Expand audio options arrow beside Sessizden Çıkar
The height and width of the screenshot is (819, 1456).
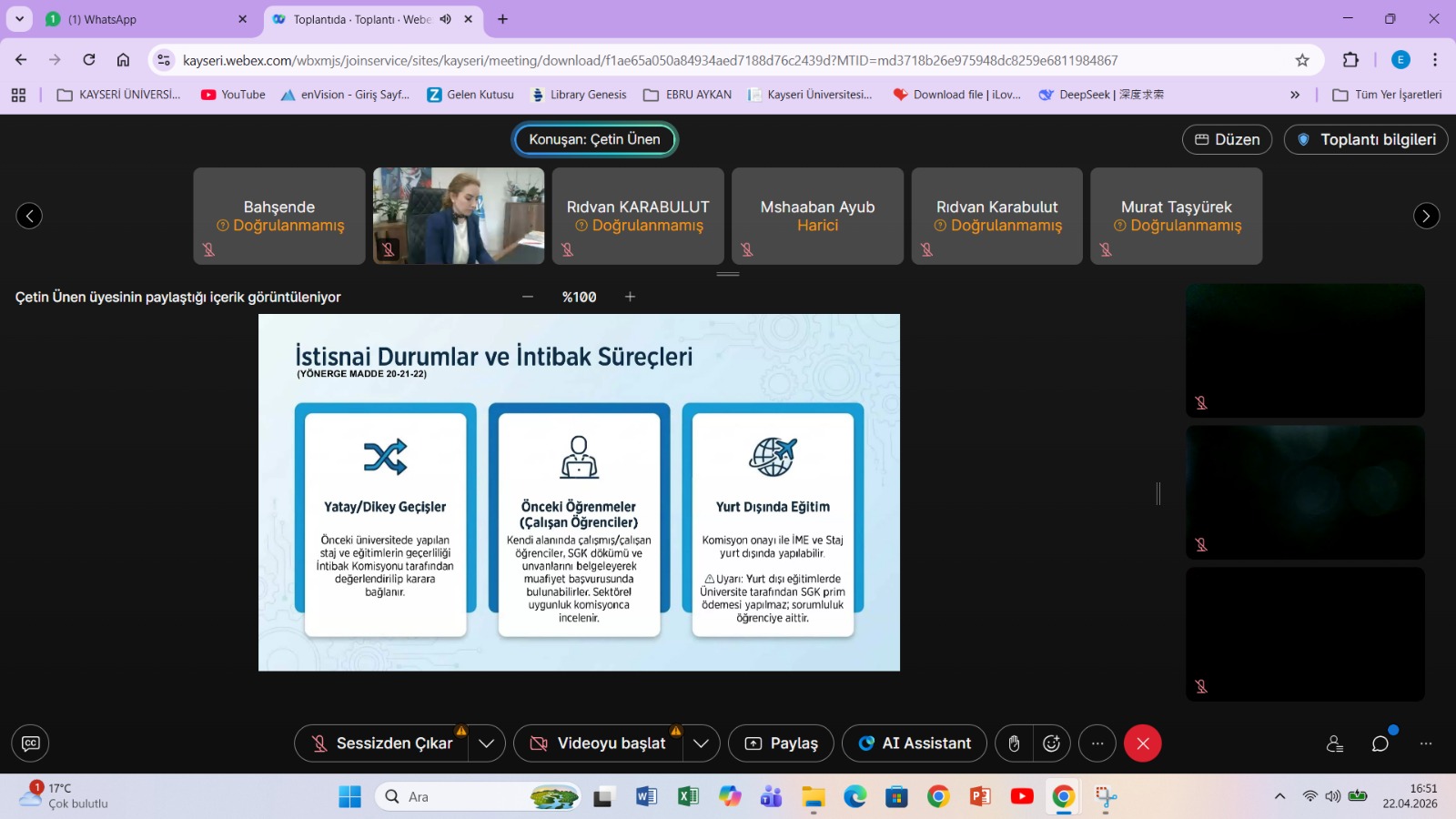tap(487, 743)
